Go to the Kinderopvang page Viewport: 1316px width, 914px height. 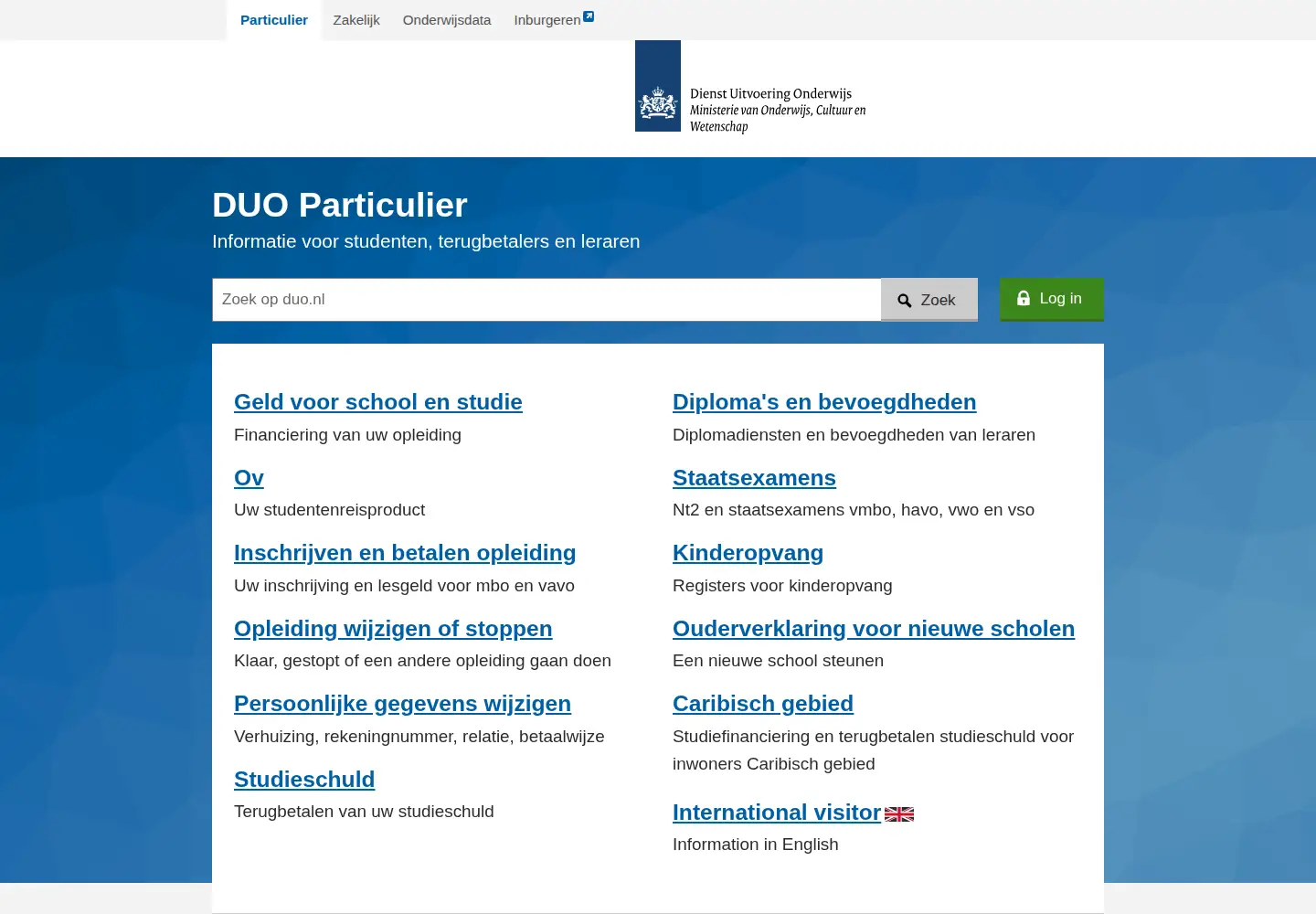[x=748, y=553]
